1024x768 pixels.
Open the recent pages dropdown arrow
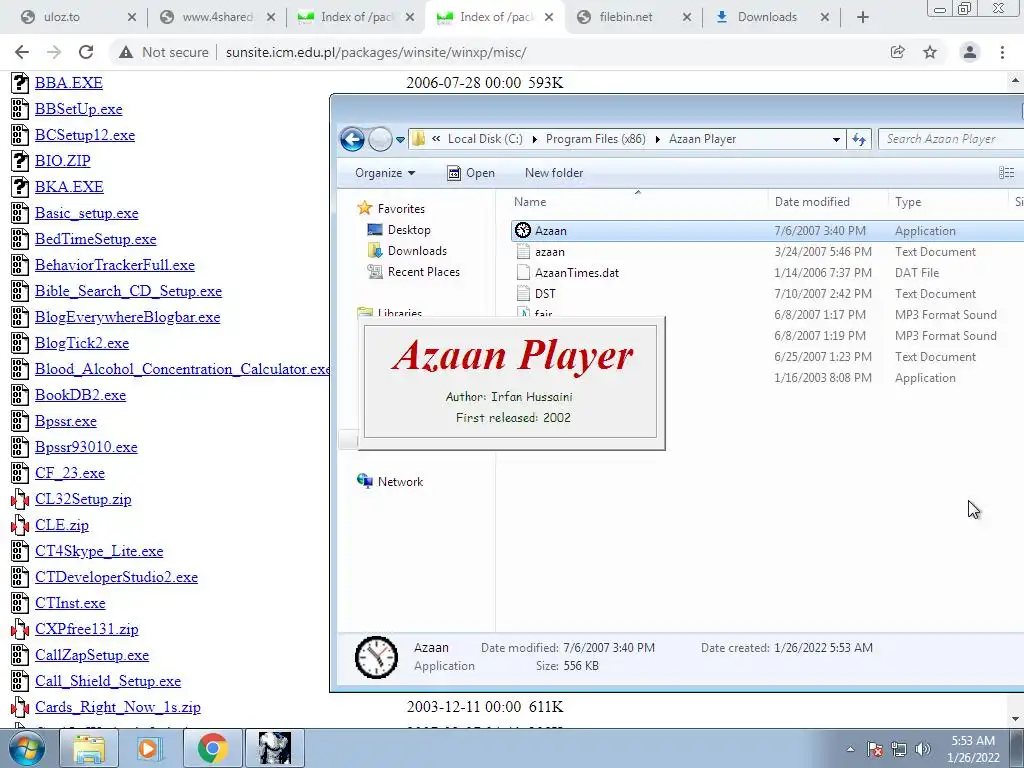pos(400,139)
